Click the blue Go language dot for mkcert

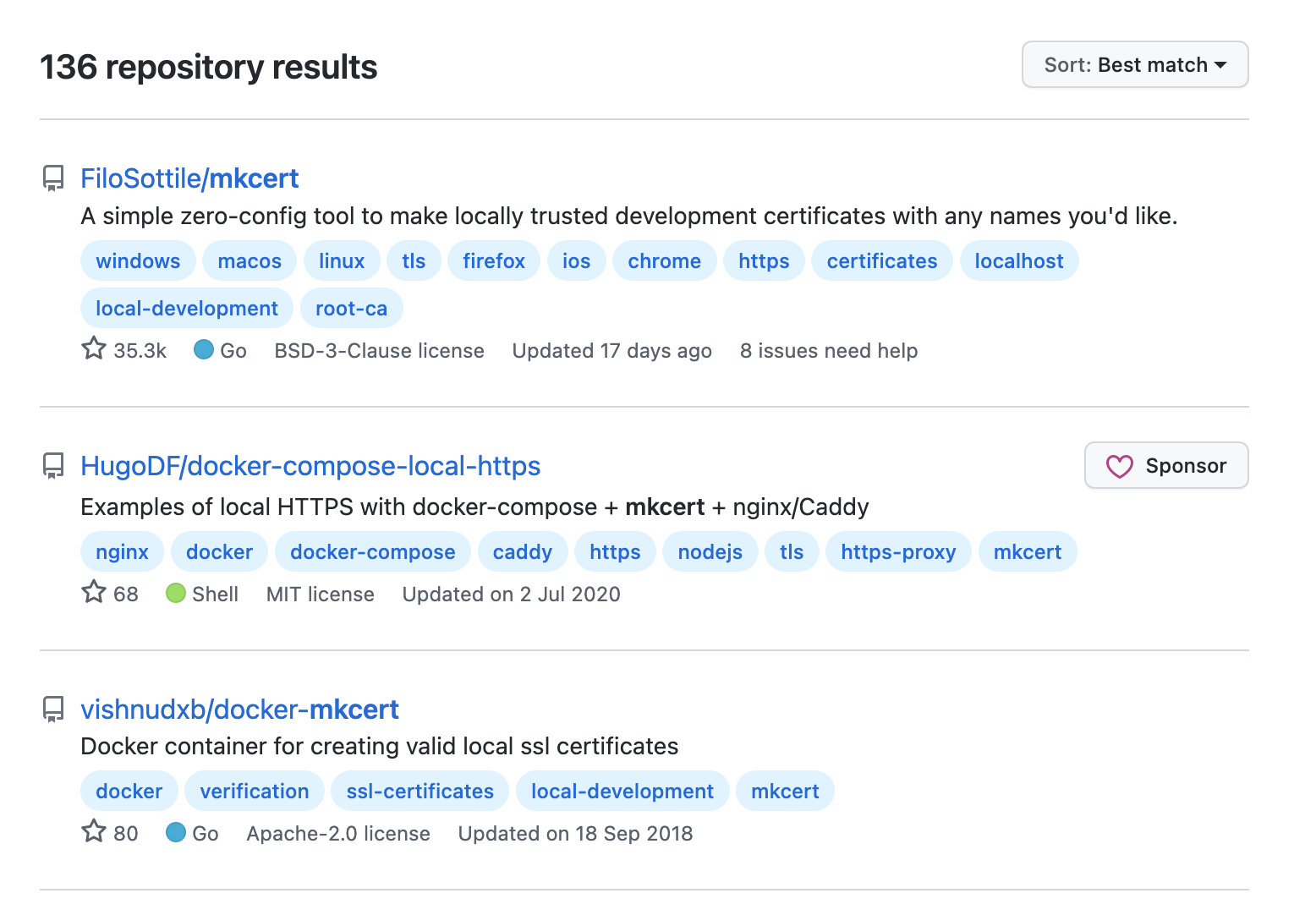(x=204, y=349)
